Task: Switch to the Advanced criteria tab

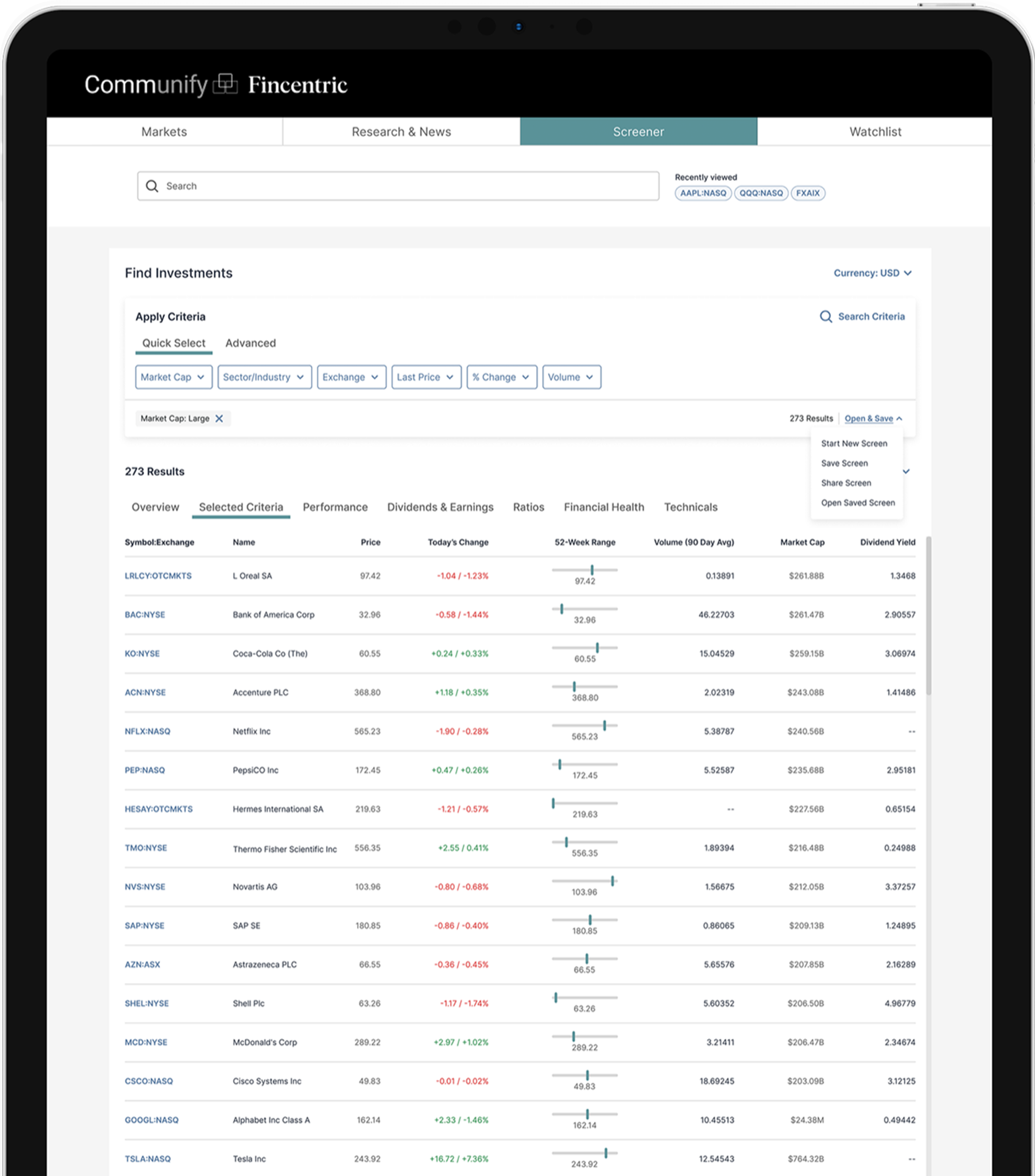Action: (250, 343)
